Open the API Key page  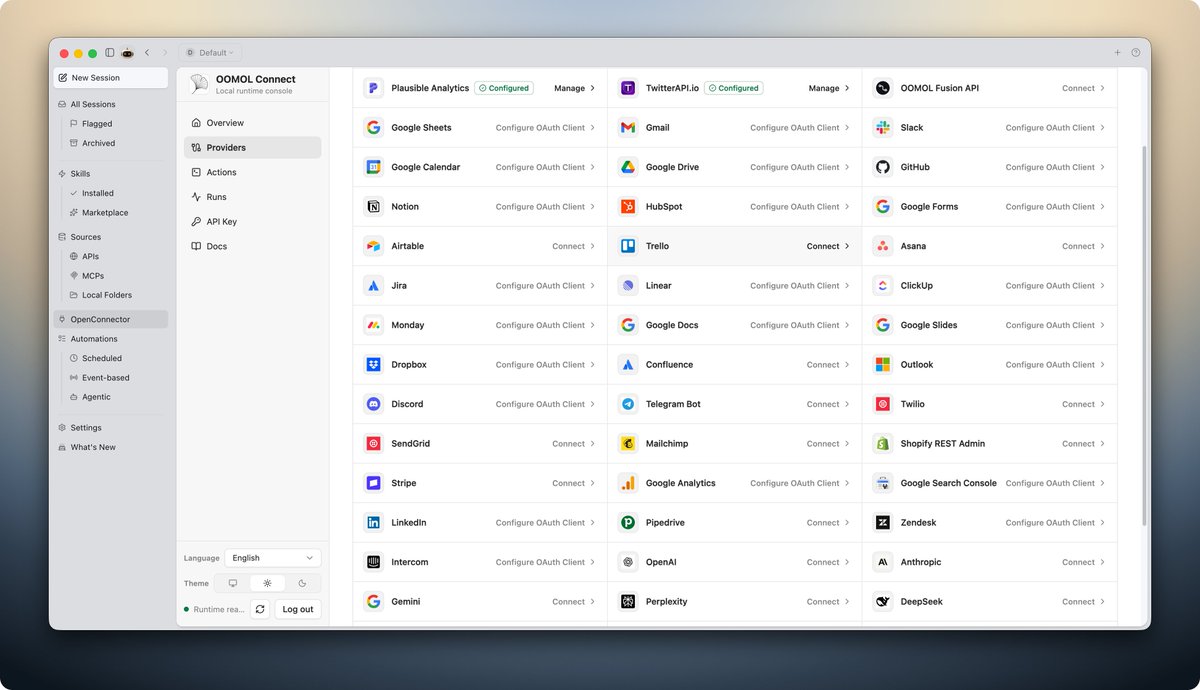(252, 222)
